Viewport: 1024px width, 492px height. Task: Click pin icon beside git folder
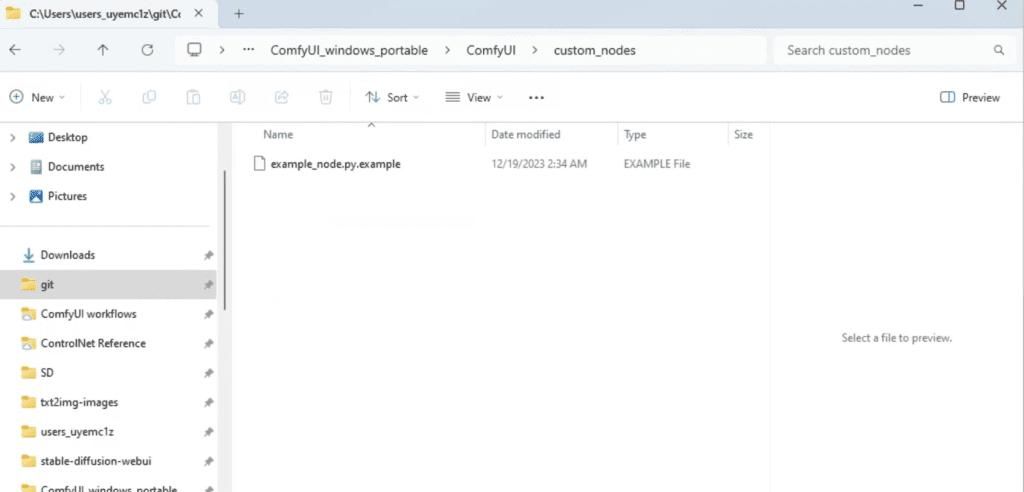point(208,285)
